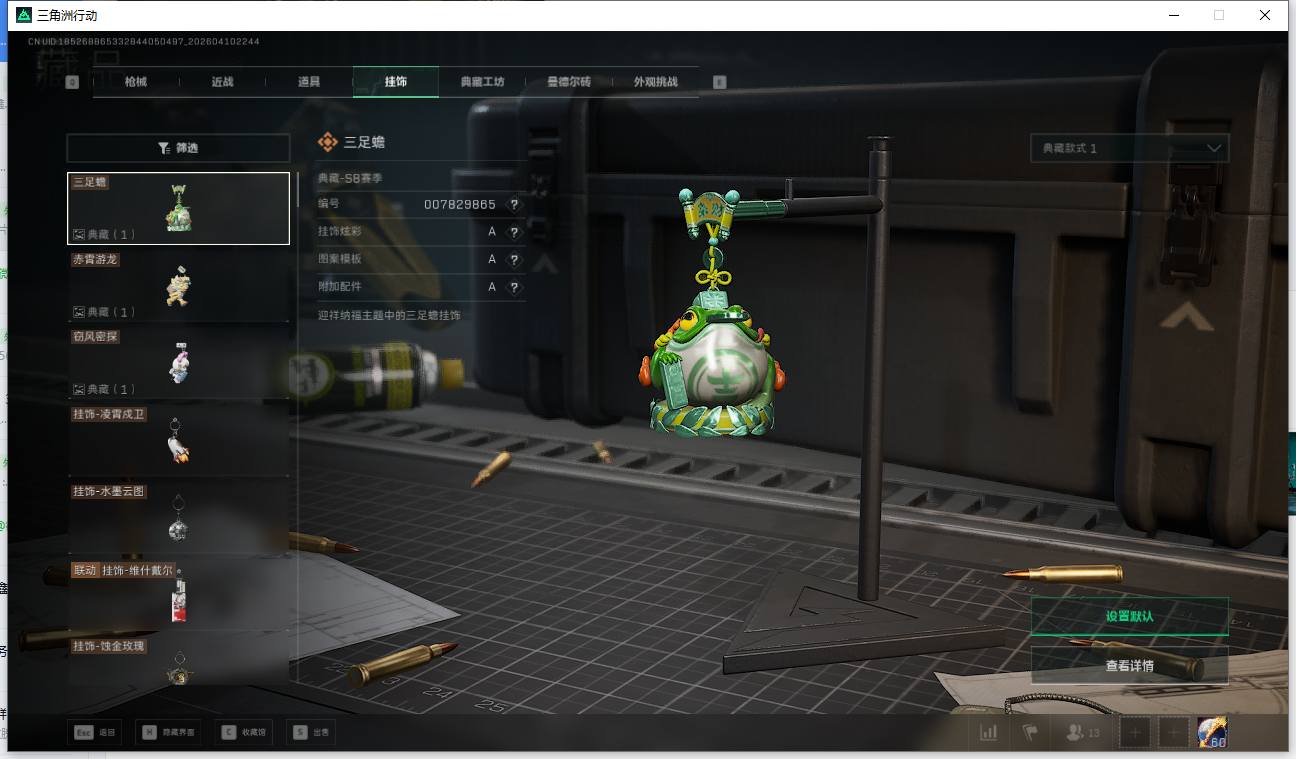The image size is (1296, 759).
Task: Select the 窃风密探 charm in the list
Action: (178, 362)
